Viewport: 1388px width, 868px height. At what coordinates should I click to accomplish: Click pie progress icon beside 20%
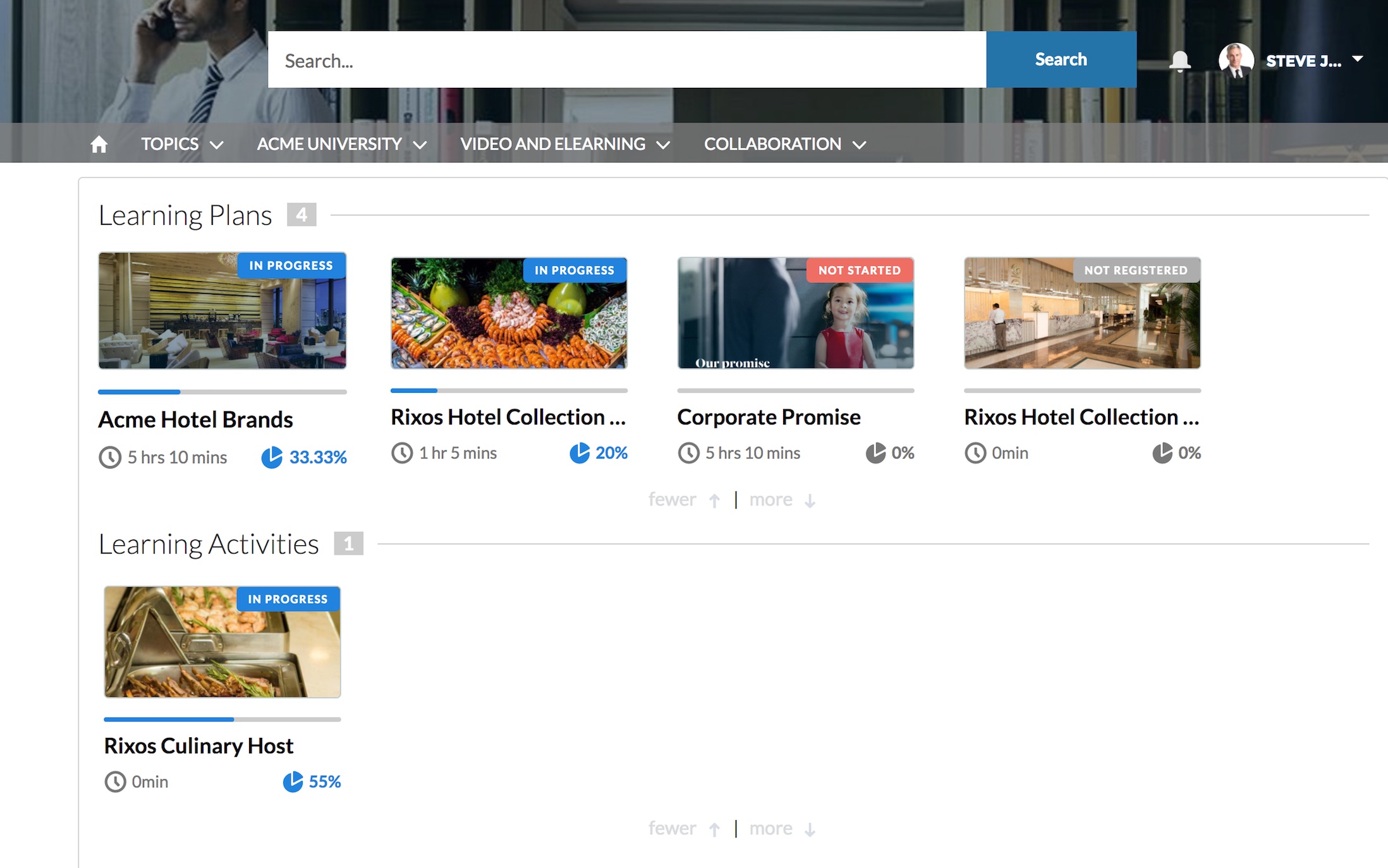pos(579,453)
